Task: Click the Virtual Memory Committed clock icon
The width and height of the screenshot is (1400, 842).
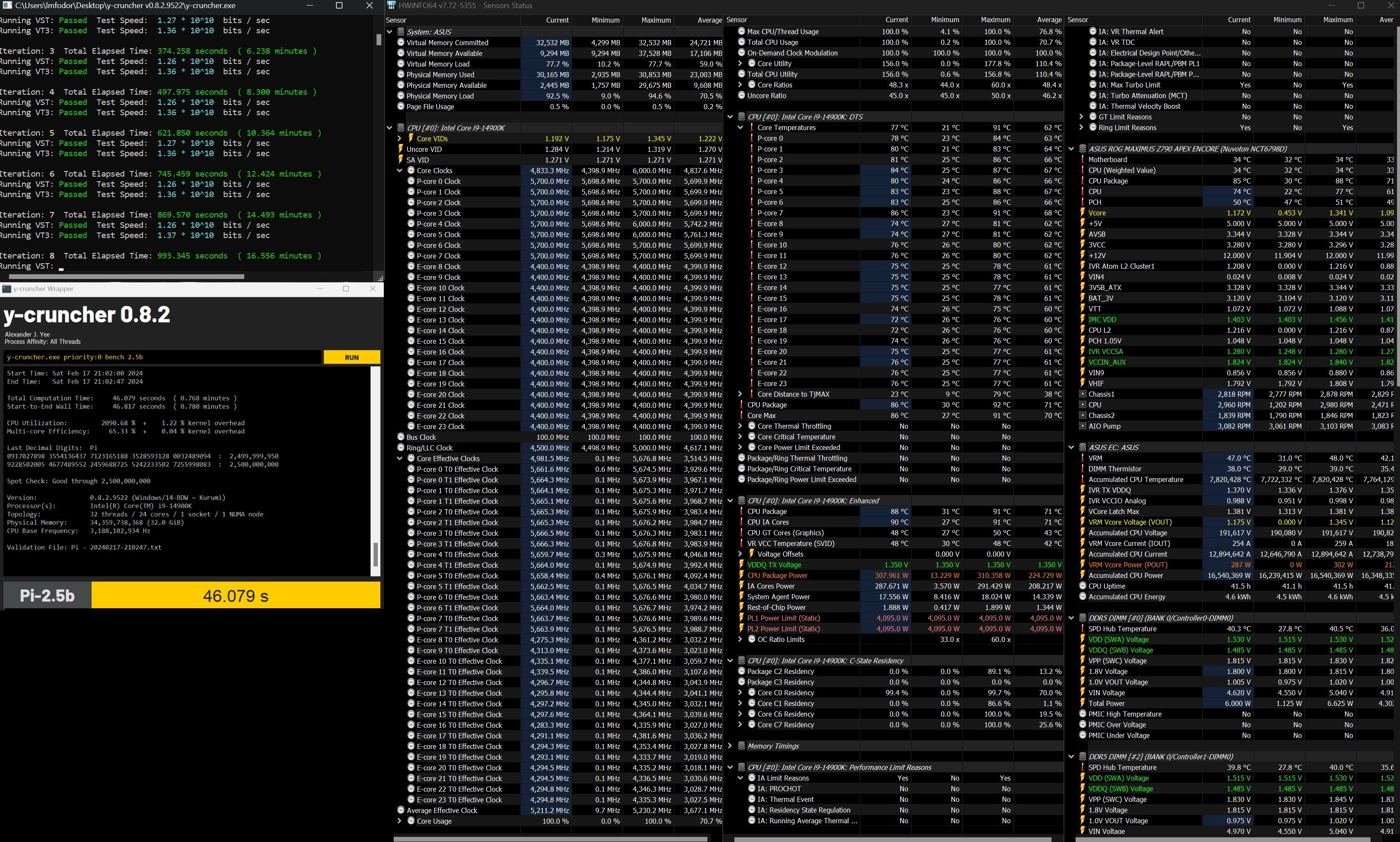Action: [x=401, y=43]
